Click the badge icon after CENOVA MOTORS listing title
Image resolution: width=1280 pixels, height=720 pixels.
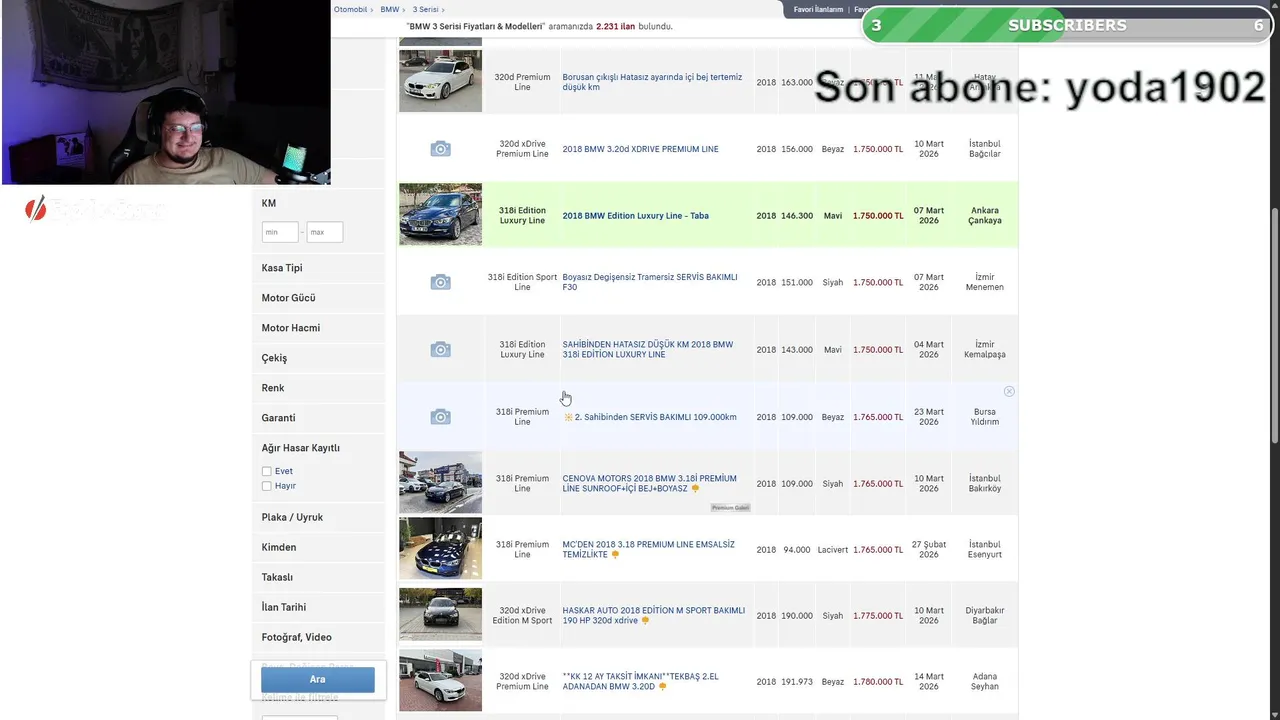tap(695, 489)
